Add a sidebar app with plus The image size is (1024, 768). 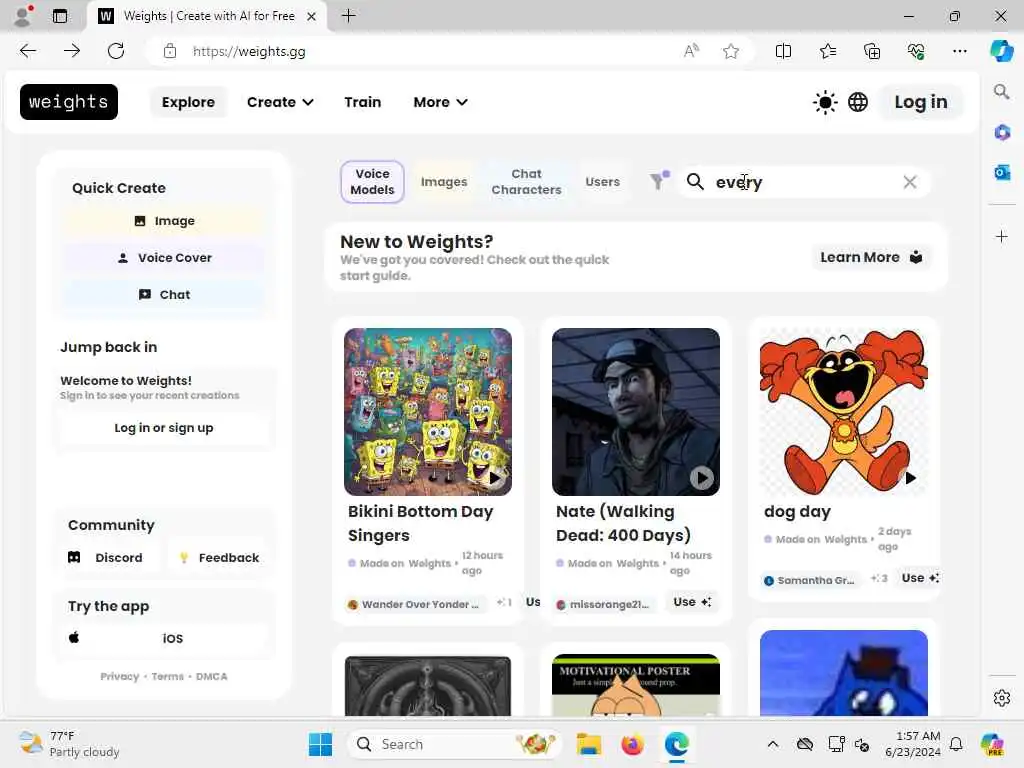pos(1002,236)
